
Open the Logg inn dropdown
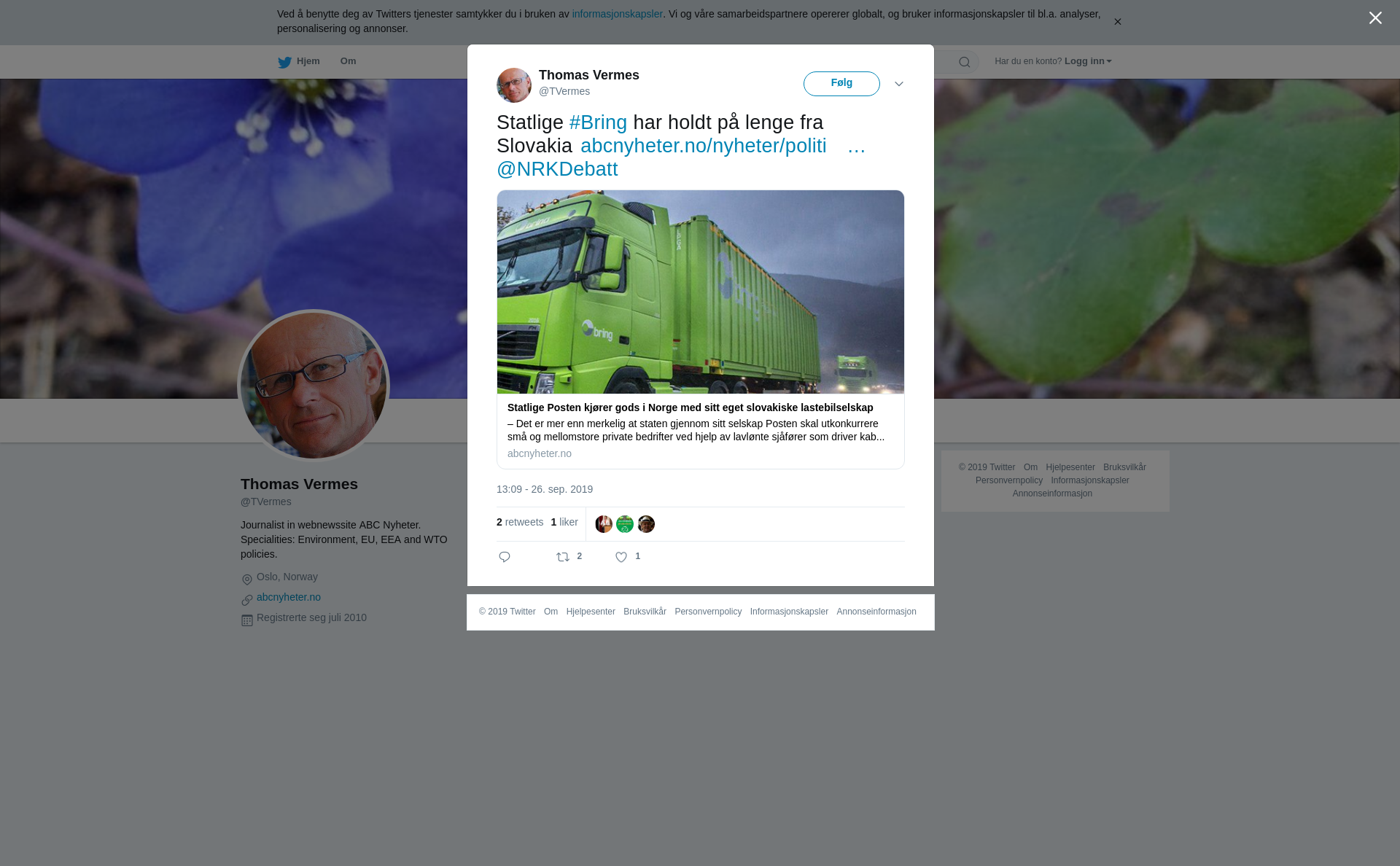[1088, 61]
